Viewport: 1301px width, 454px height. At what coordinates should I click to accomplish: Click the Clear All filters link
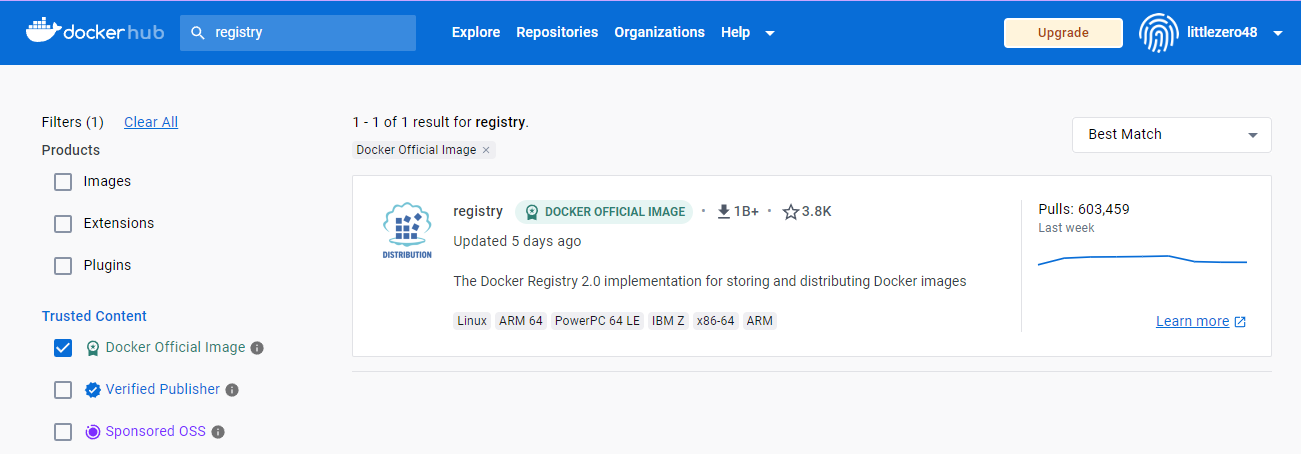click(x=151, y=122)
